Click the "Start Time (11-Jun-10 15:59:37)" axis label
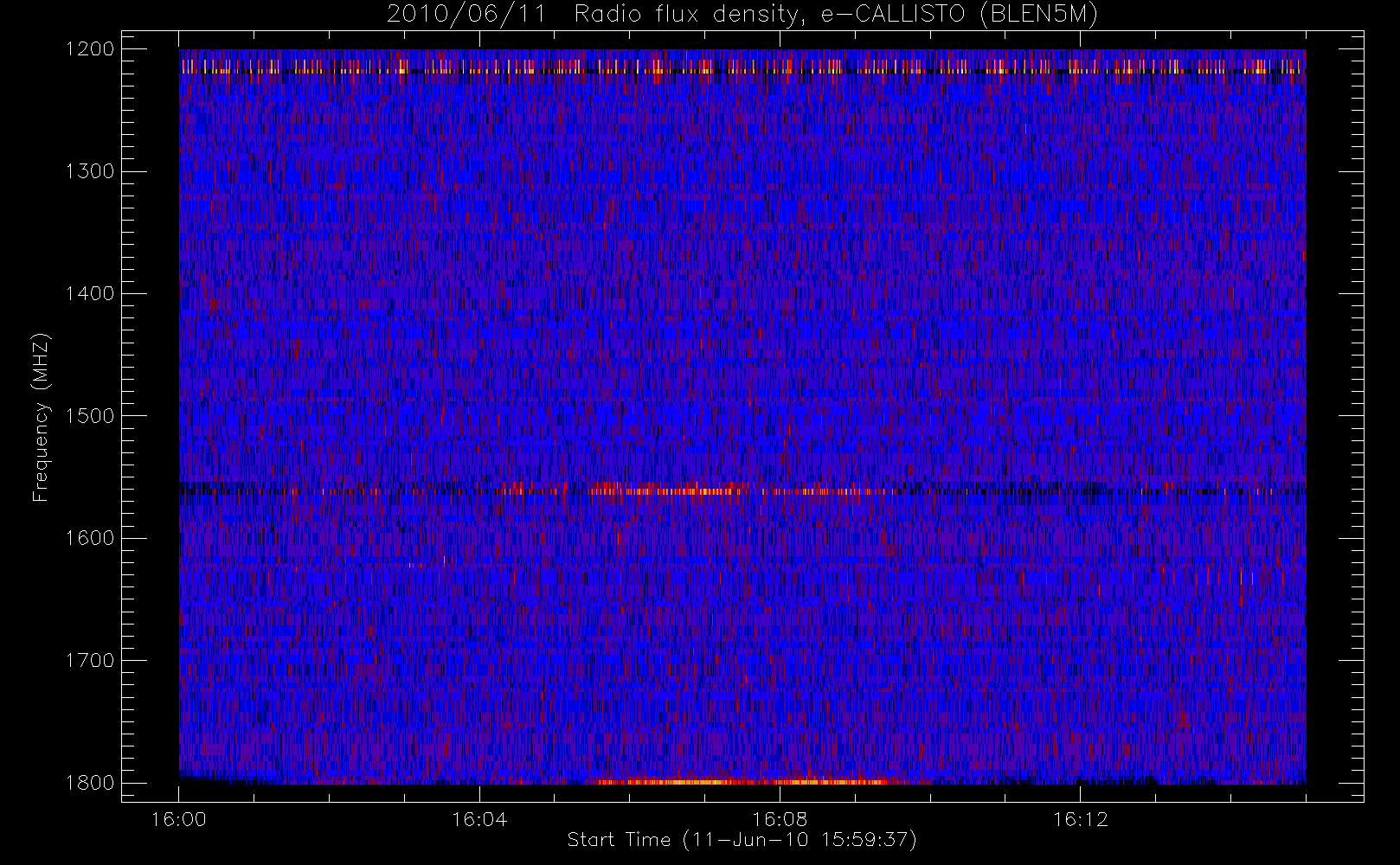Screen dimensions: 1400x865 (742, 840)
